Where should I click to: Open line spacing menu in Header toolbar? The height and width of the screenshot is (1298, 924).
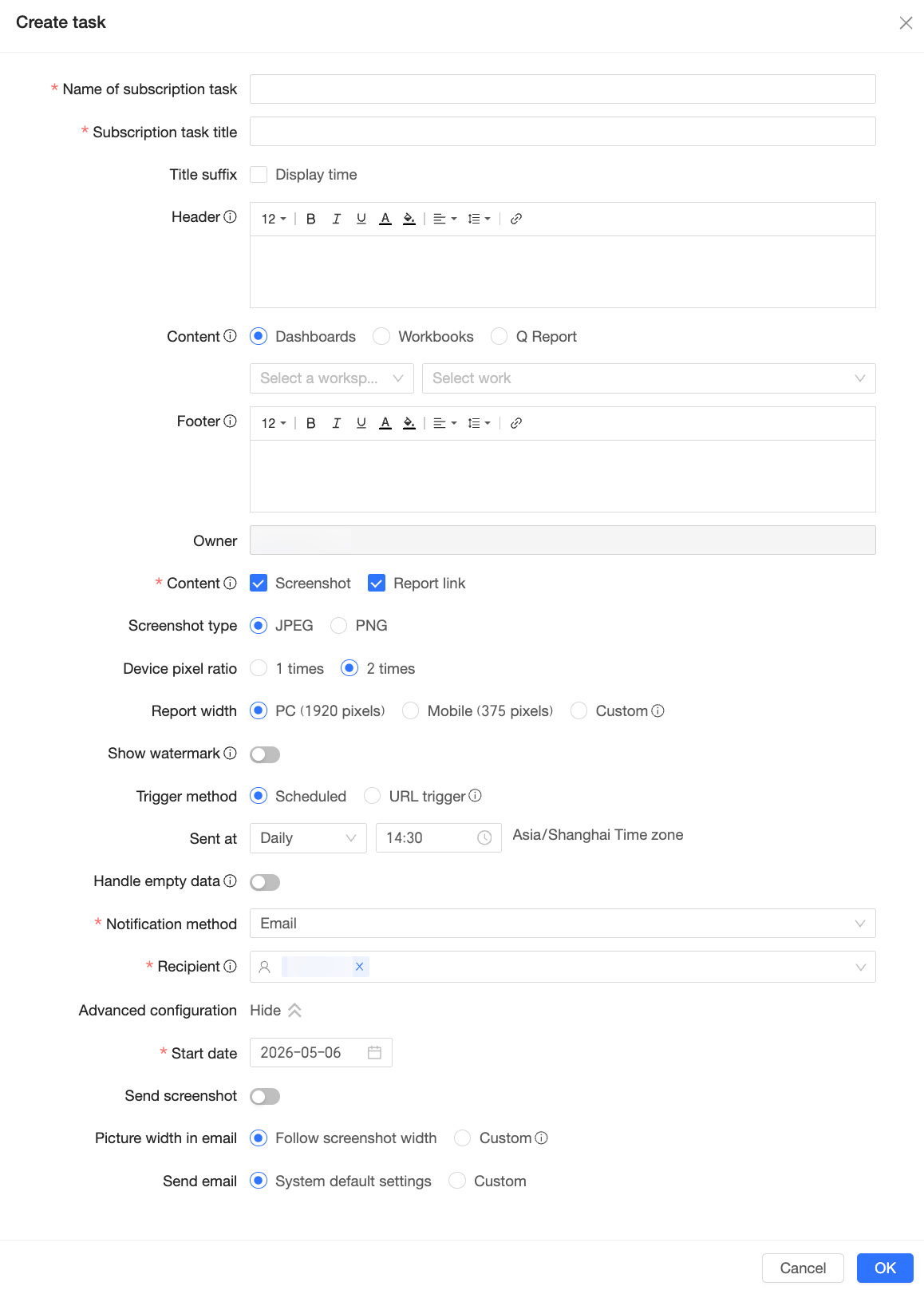[479, 219]
